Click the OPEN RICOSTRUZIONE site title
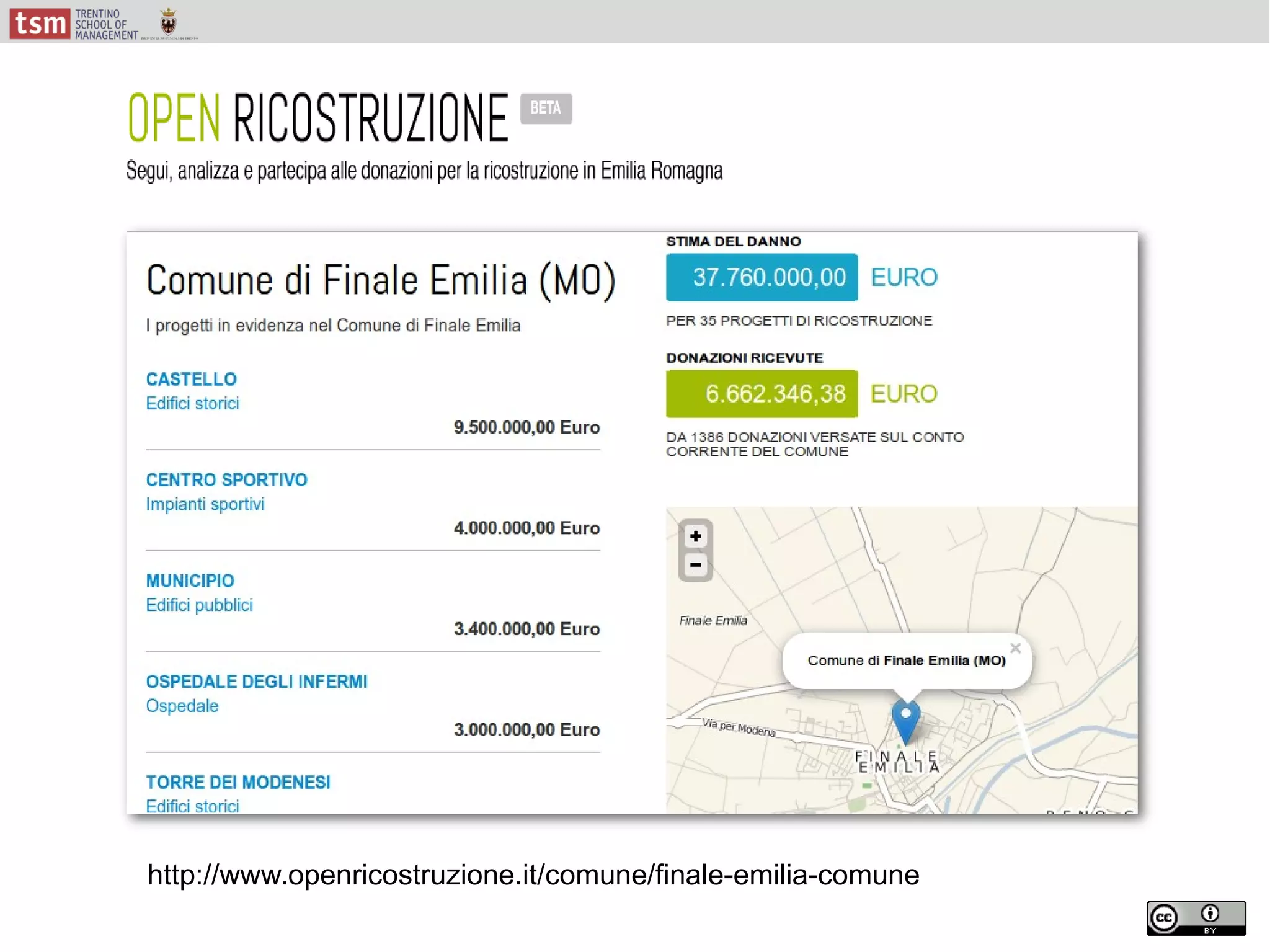The height and width of the screenshot is (952, 1270). [x=318, y=118]
